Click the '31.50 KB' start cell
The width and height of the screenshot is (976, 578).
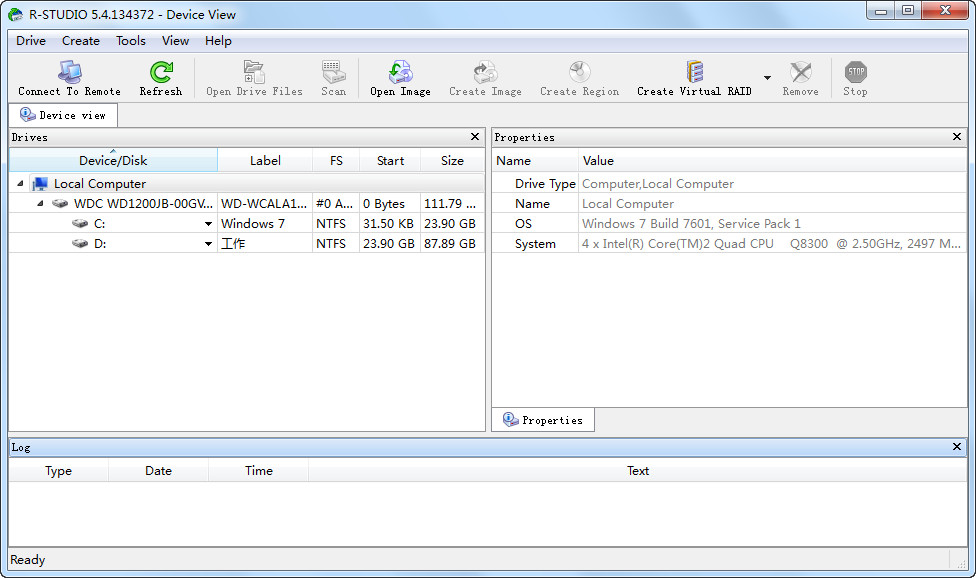pos(390,223)
